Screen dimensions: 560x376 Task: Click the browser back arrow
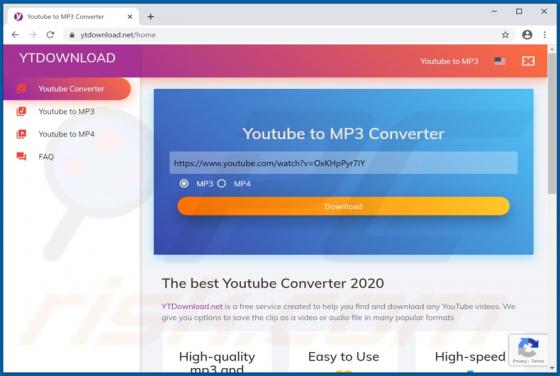(x=15, y=35)
